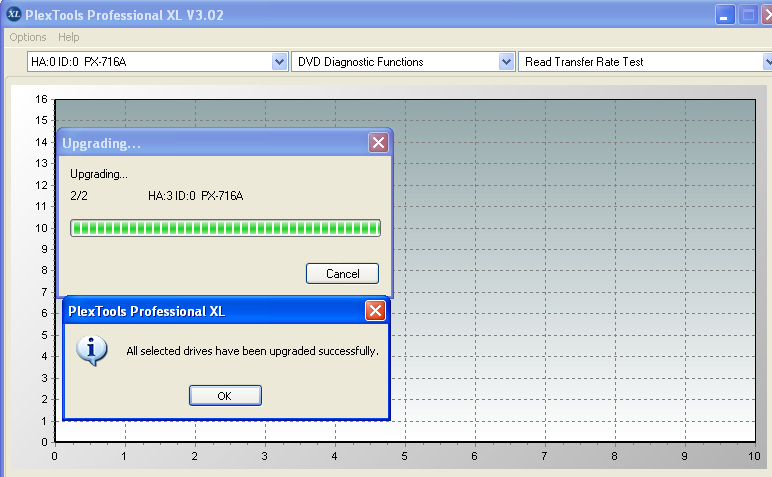Click the 'Upgrading...' status label inside dialog
The image size is (772, 477).
99,174
